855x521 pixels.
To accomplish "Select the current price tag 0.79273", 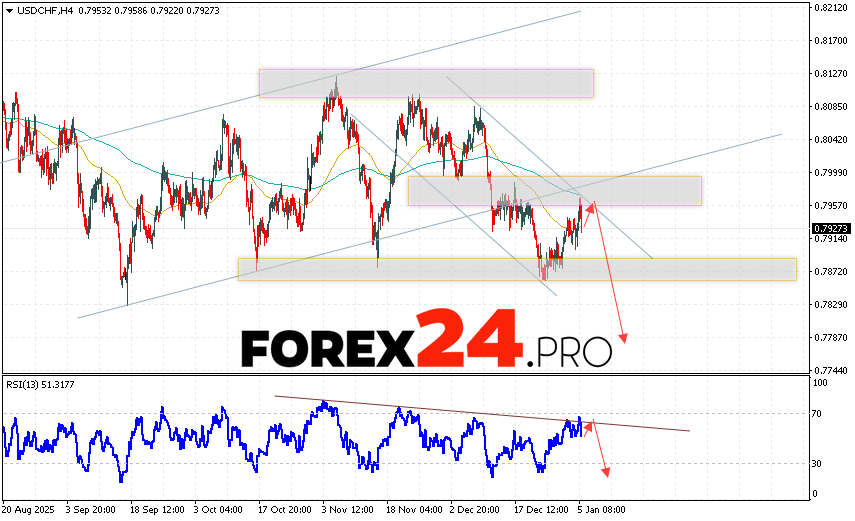I will [x=831, y=228].
